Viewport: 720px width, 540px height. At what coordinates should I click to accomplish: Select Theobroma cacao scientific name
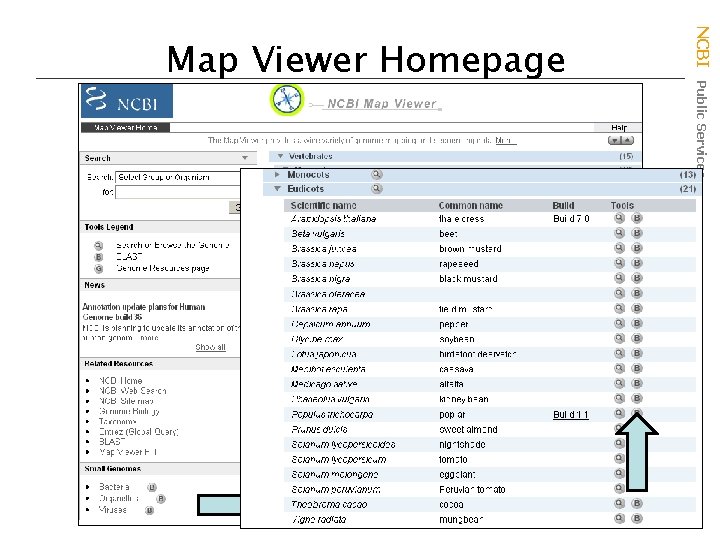329,505
